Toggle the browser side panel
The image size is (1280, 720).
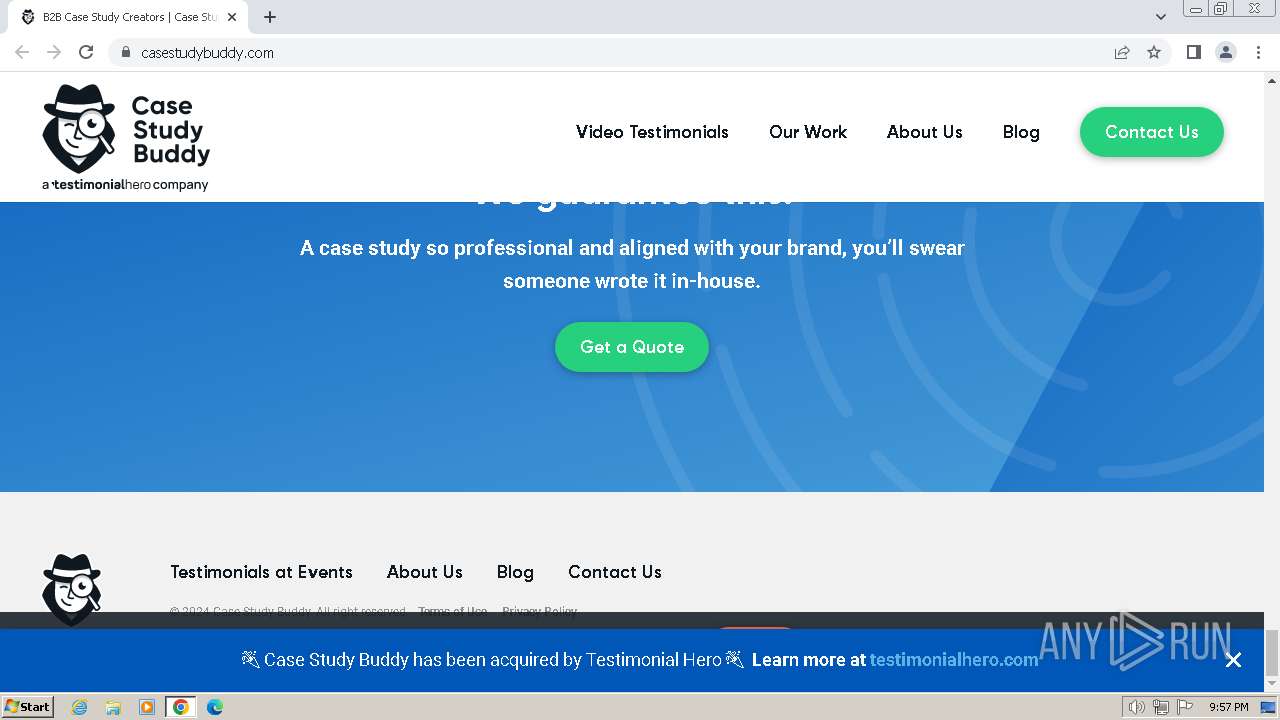click(1193, 52)
